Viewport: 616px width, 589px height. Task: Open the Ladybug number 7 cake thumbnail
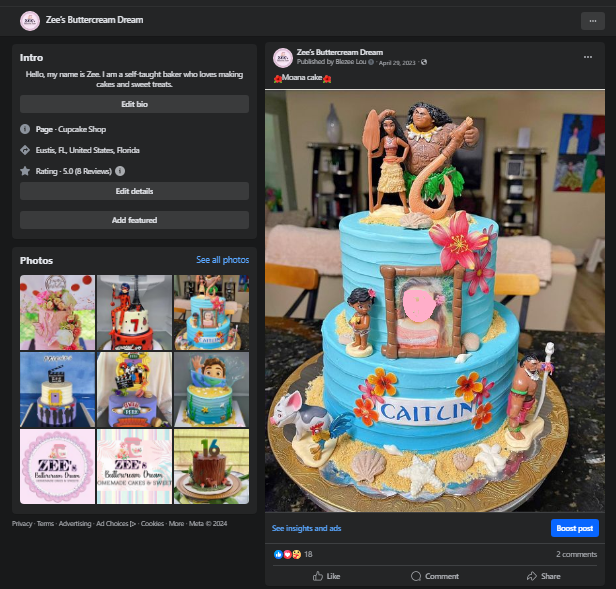point(134,312)
